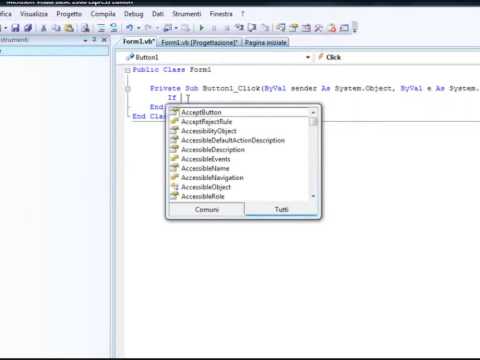
Task: Open the Error List toolbar icon
Action: (332, 28)
